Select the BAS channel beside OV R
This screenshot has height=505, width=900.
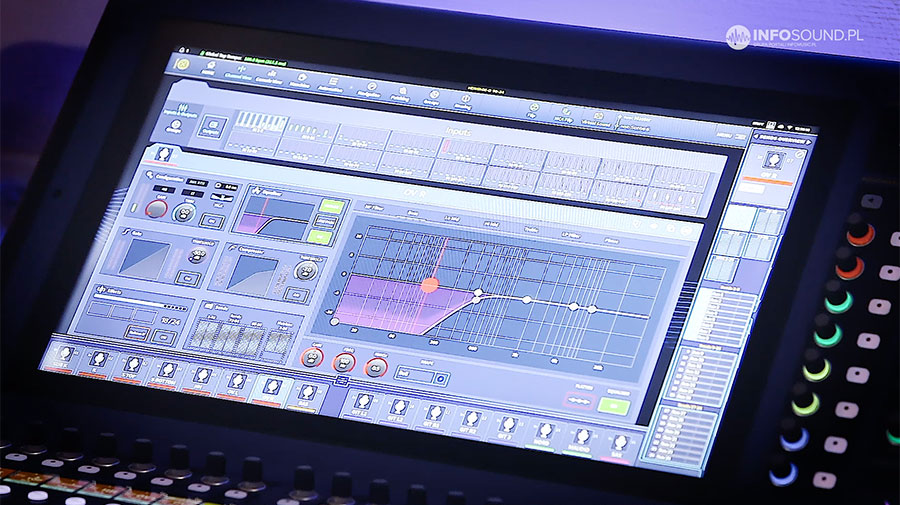click(307, 393)
